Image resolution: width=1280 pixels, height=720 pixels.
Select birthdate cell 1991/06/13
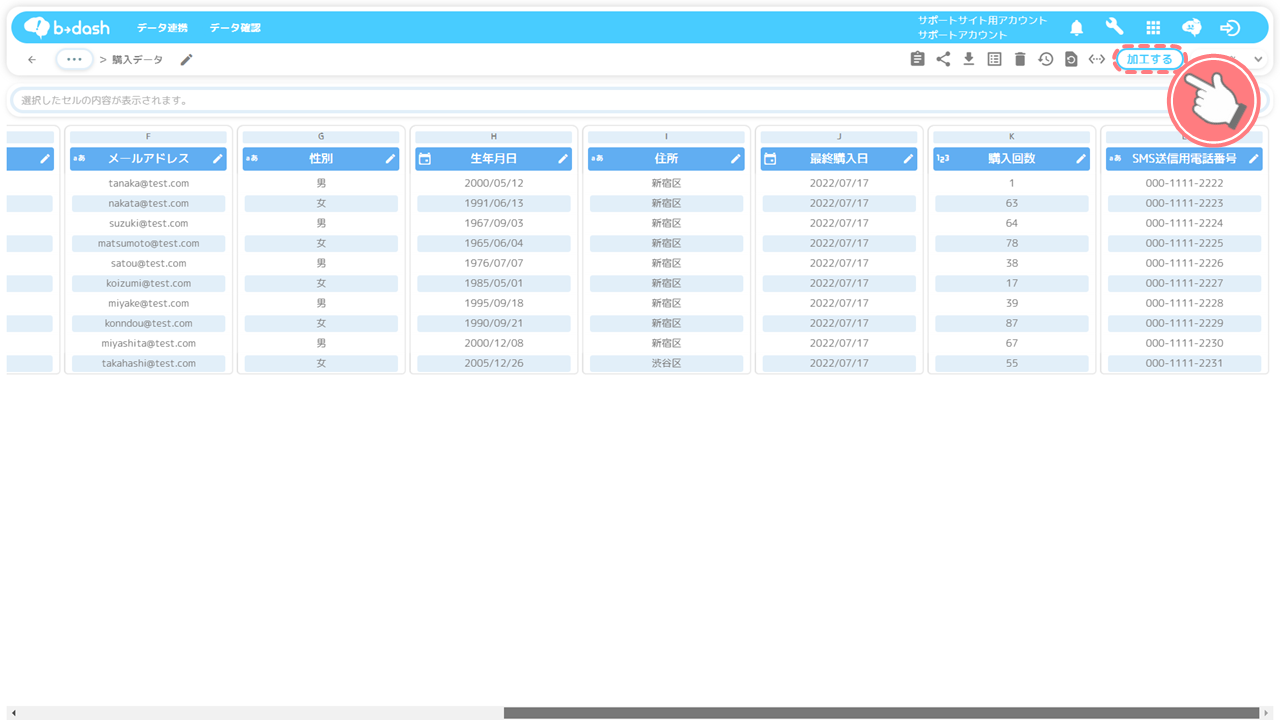[494, 203]
